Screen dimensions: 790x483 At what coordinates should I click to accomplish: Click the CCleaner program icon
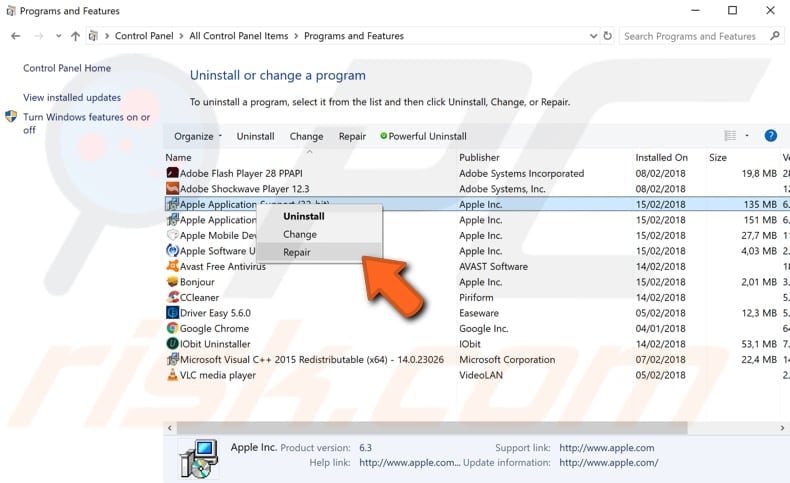coord(172,297)
